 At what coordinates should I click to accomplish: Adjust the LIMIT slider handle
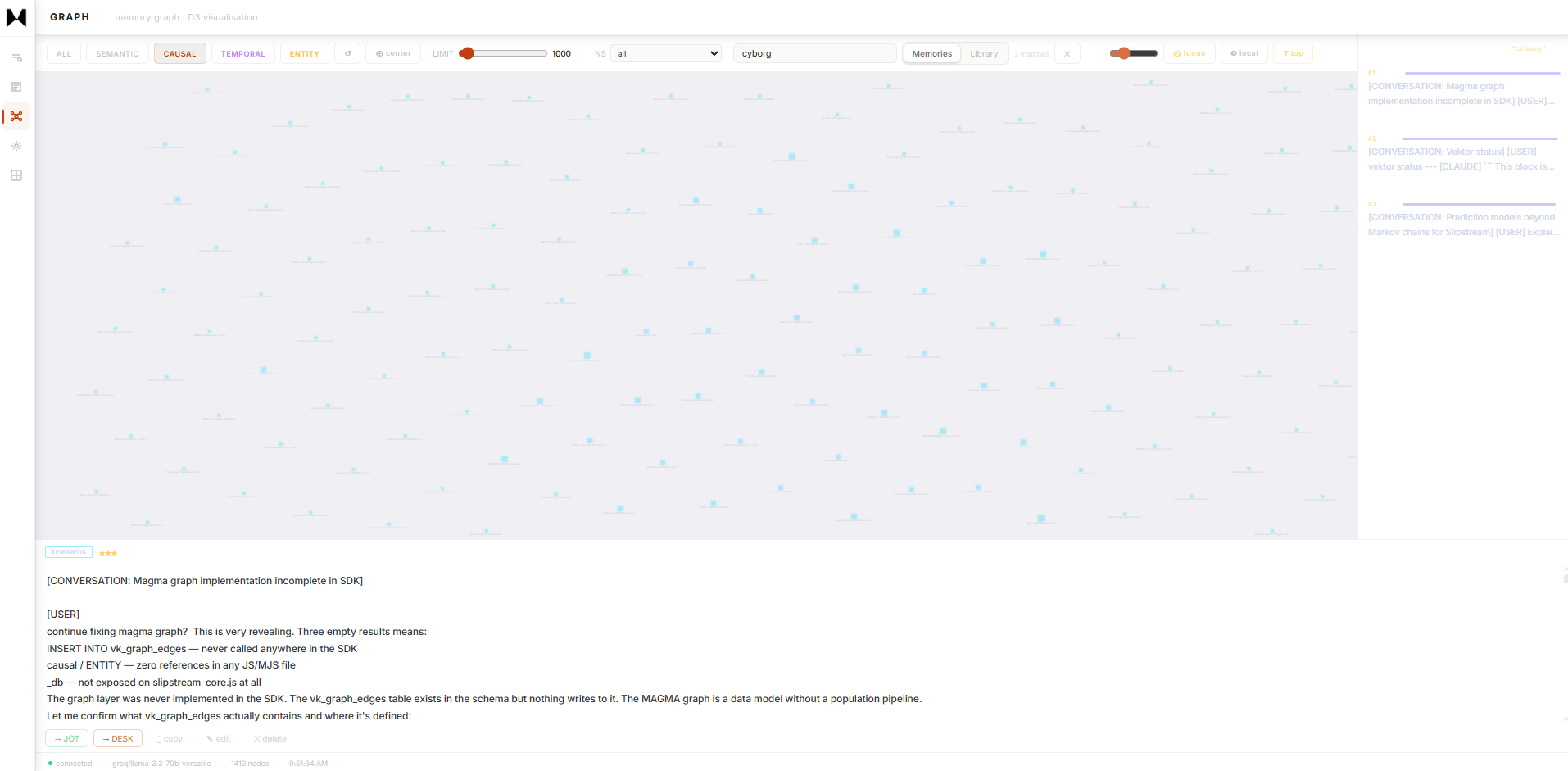[x=467, y=53]
